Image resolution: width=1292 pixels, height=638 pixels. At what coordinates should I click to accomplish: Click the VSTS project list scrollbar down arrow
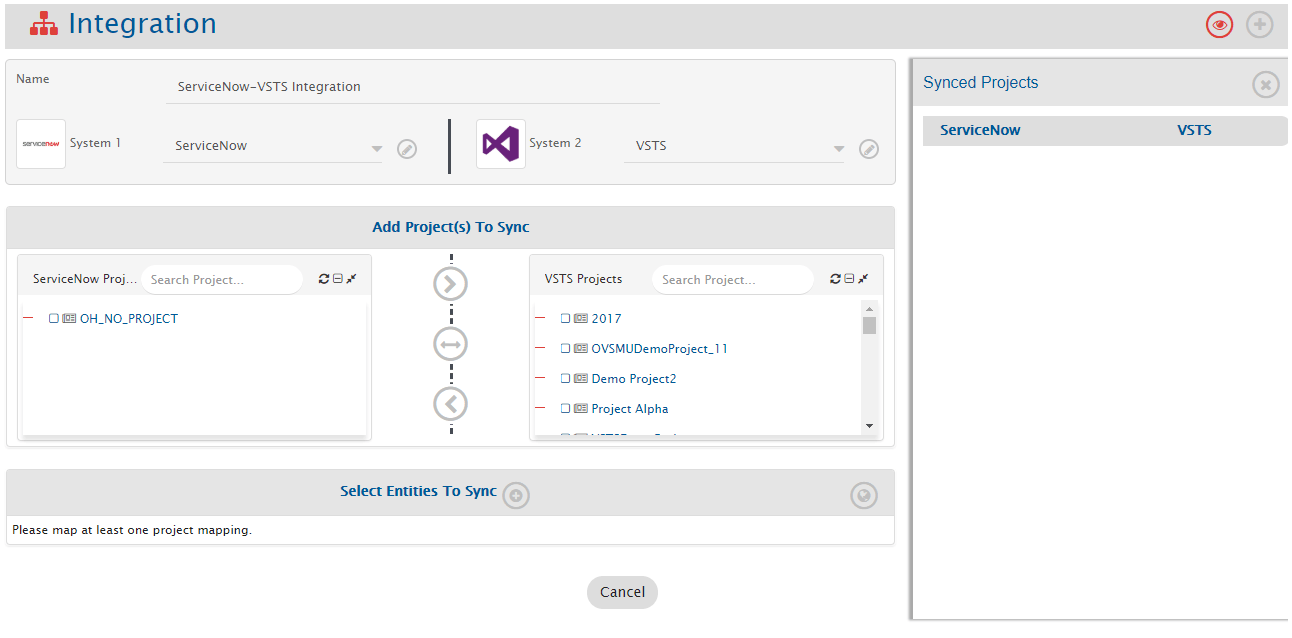[x=869, y=426]
